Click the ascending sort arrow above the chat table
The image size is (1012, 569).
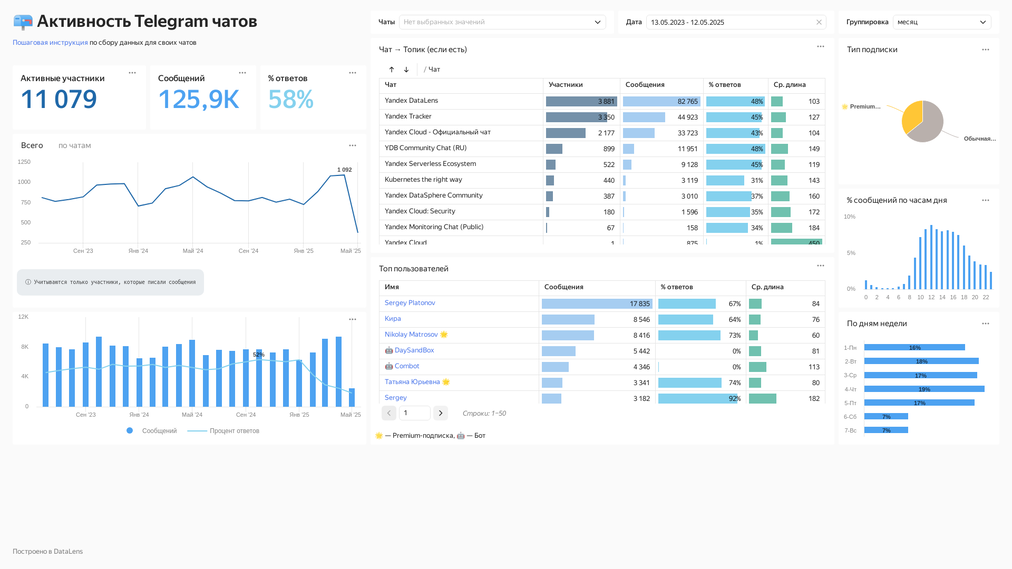coord(391,70)
